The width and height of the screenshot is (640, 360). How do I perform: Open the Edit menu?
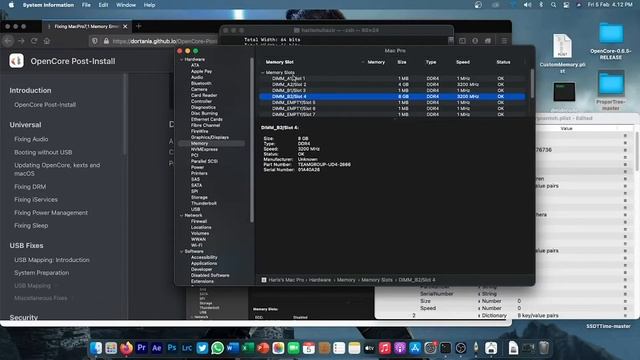coord(103,5)
